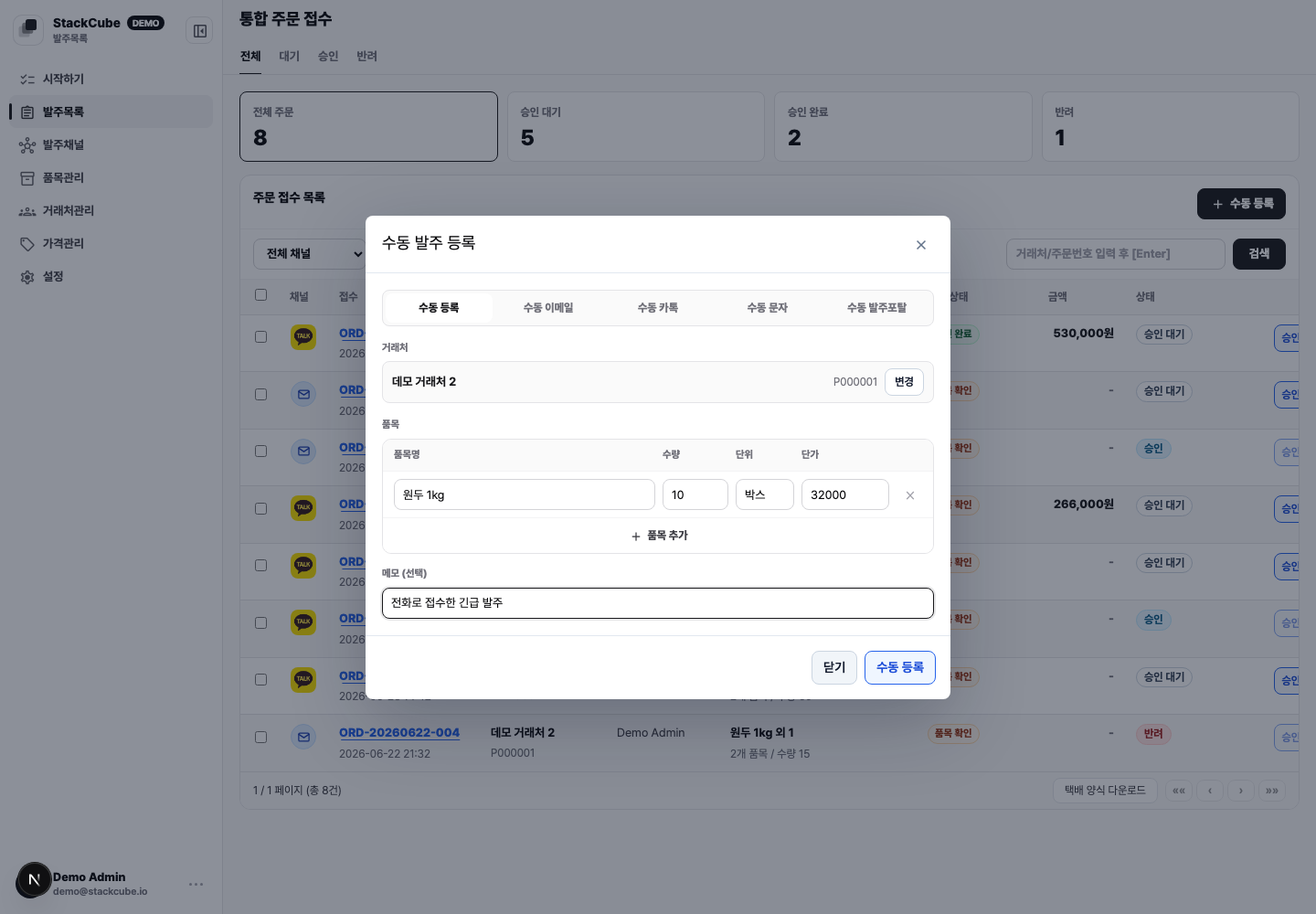Click the Demo Admin avatar
This screenshot has width=1316, height=914.
pos(34,880)
